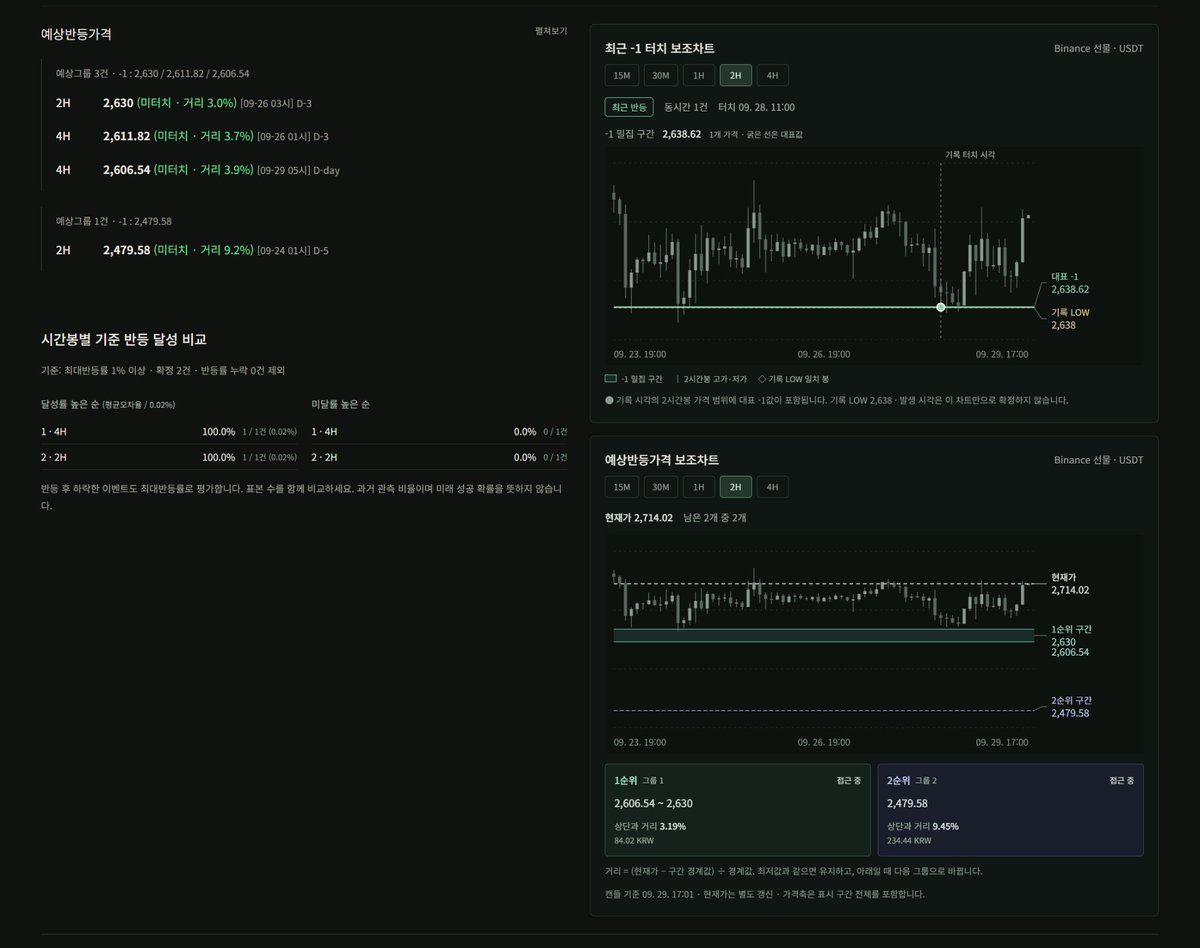Click the 기록 터치 시각 label above chart
1200x948 pixels.
[970, 155]
